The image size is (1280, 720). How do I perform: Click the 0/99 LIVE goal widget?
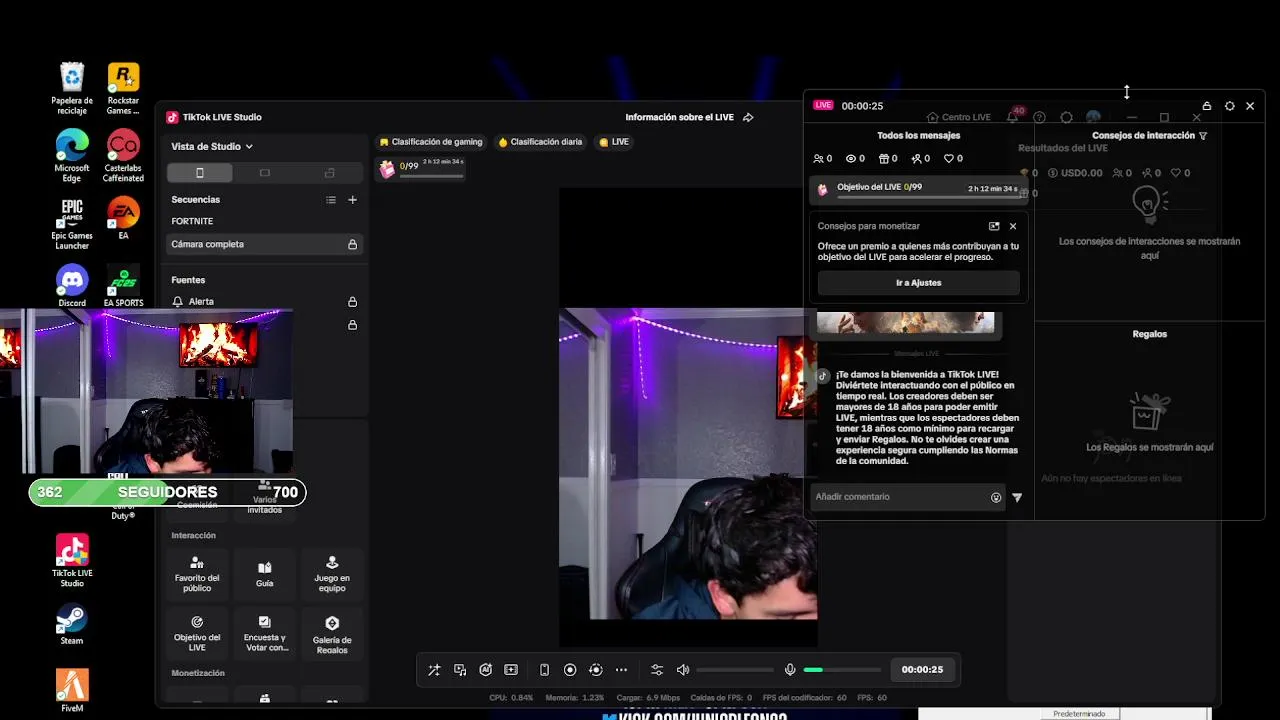pyautogui.click(x=421, y=168)
